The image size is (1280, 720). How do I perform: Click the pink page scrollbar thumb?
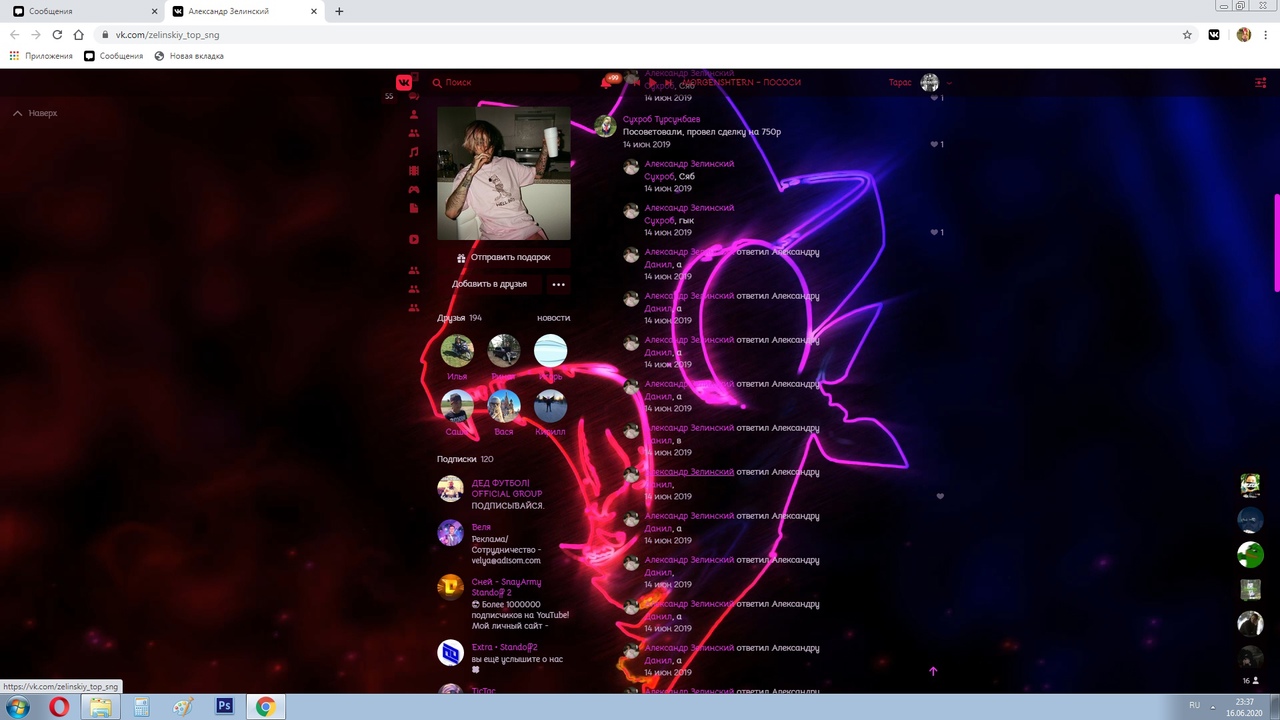[x=1276, y=228]
